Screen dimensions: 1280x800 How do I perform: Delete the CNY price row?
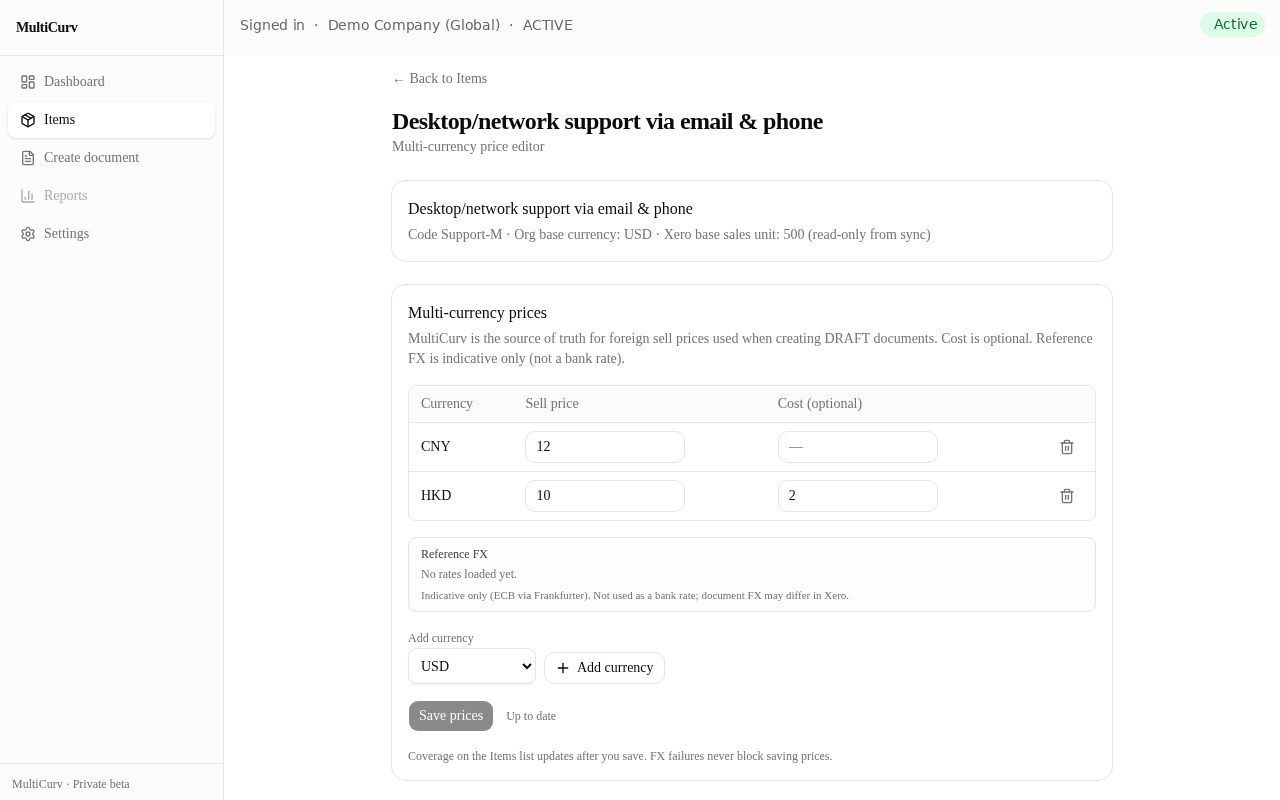1067,447
